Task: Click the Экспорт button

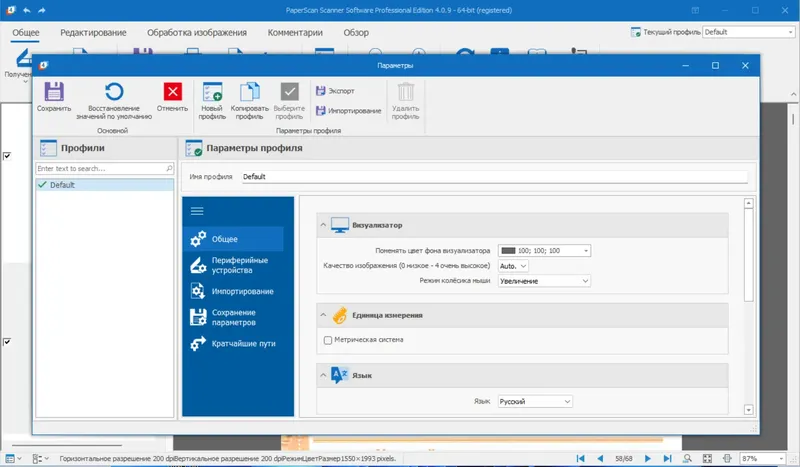Action: tap(335, 91)
